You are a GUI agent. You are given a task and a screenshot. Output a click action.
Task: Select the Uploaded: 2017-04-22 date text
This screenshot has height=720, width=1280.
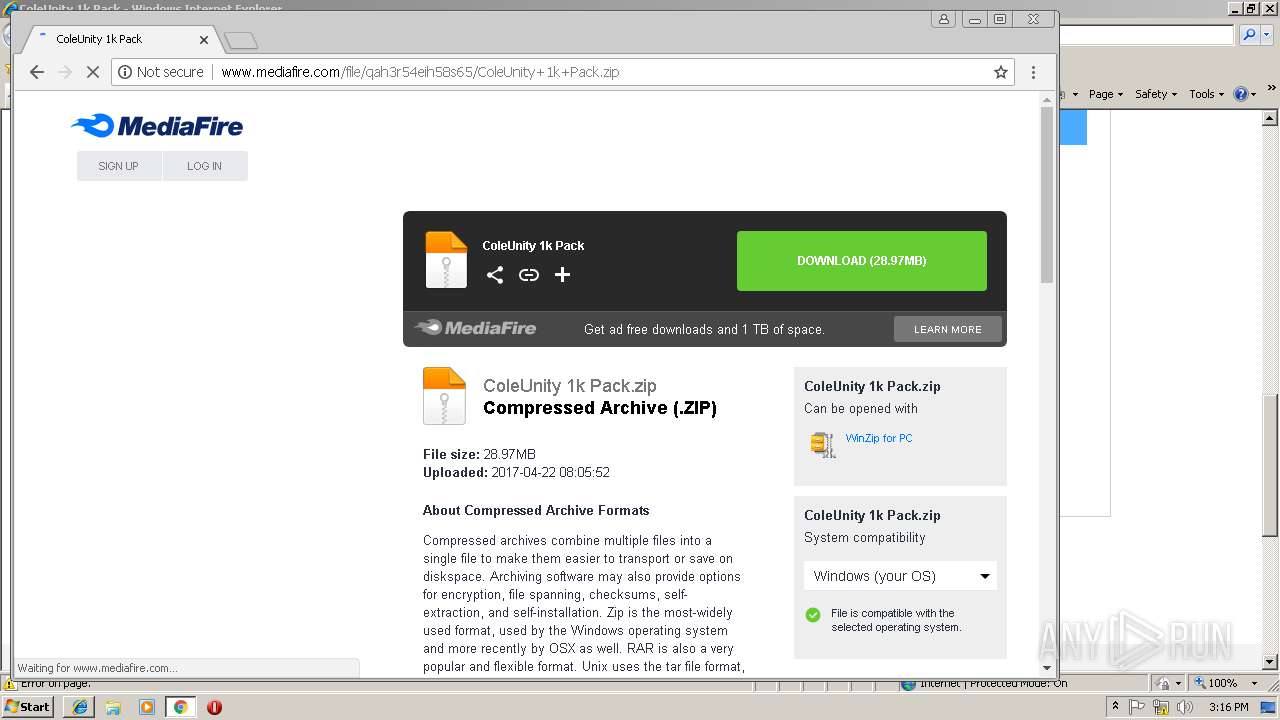point(516,472)
